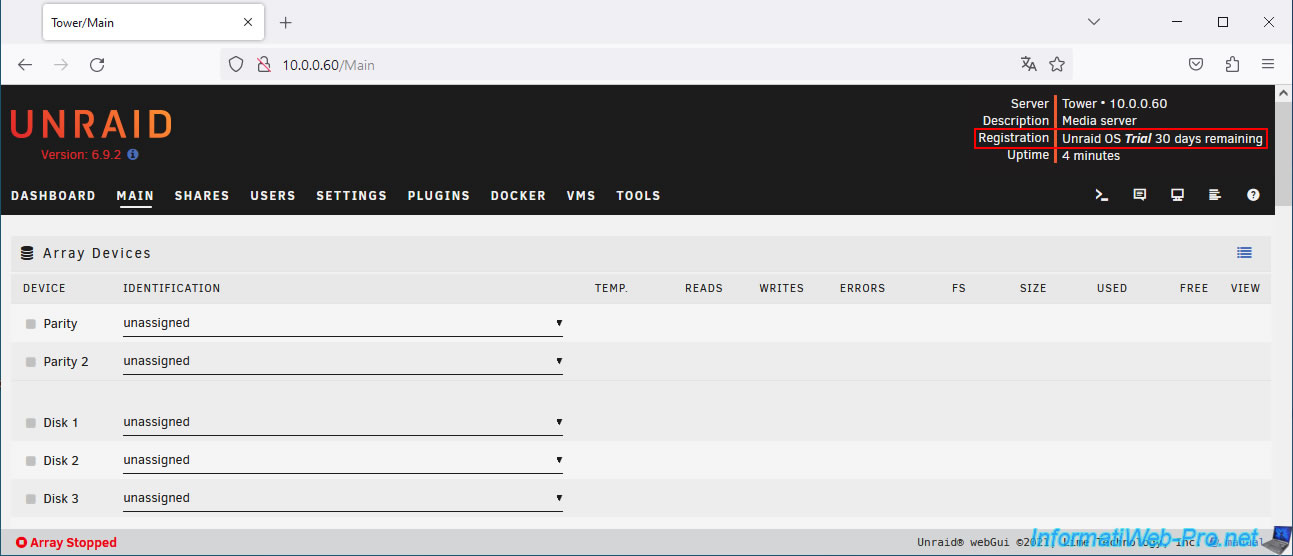The image size is (1293, 556).
Task: Open the system info monitor icon
Action: tap(1177, 196)
